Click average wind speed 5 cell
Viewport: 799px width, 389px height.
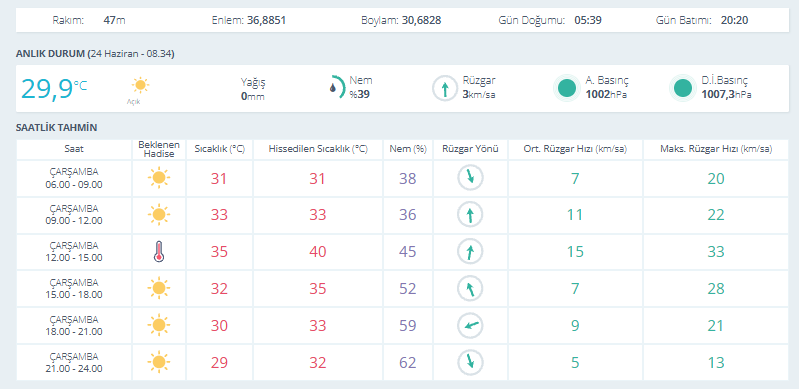(x=575, y=362)
